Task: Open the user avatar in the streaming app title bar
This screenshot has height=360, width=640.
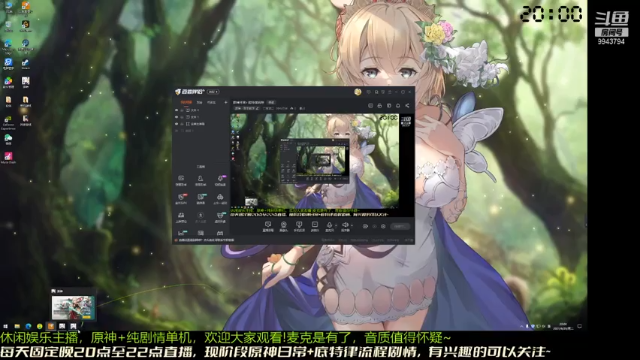Action: coord(358,92)
